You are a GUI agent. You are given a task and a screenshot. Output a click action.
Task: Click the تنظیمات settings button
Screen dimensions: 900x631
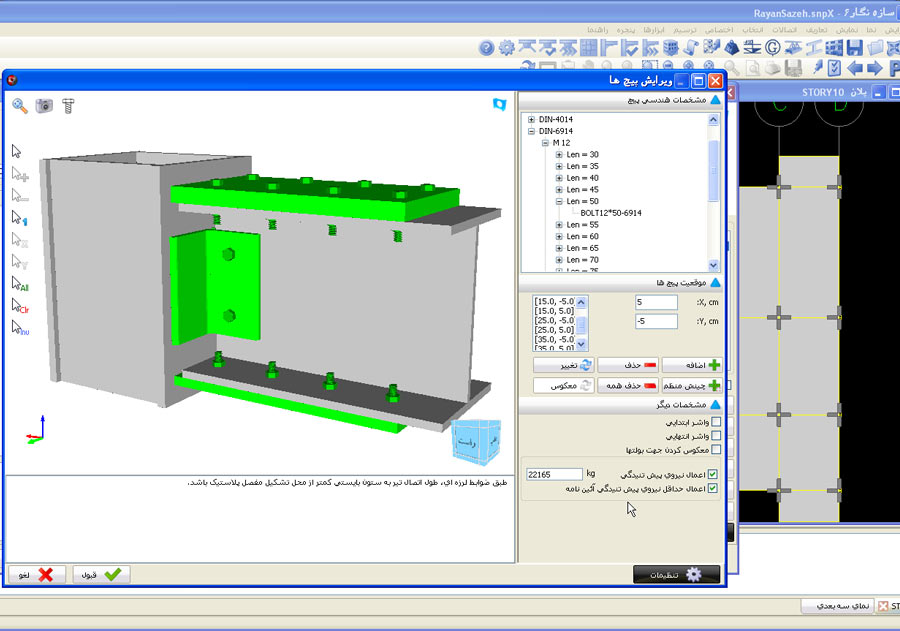pyautogui.click(x=676, y=574)
